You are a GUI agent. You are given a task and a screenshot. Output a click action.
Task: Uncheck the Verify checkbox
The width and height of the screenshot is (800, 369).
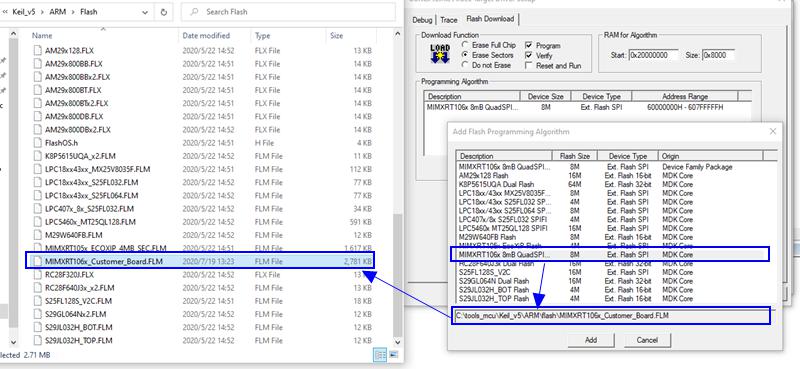point(529,55)
